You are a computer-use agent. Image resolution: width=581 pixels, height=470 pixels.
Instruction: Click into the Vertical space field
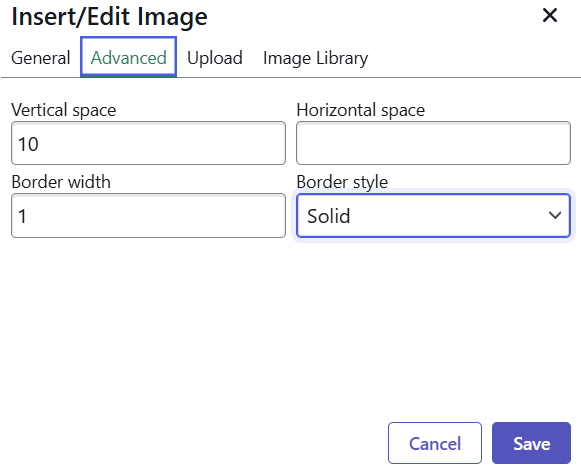coord(148,143)
